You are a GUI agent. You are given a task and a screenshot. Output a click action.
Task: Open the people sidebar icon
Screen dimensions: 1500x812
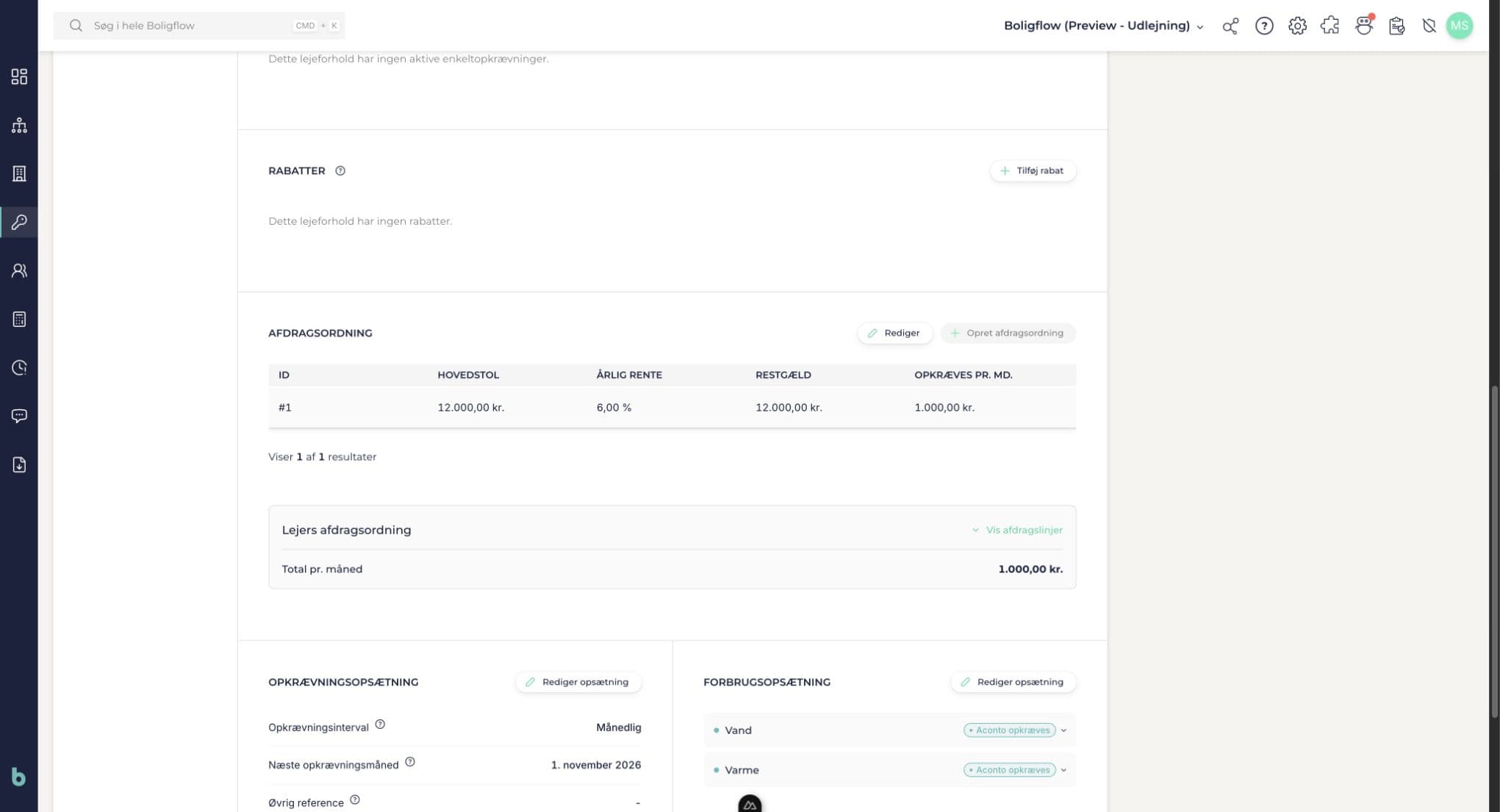click(19, 270)
